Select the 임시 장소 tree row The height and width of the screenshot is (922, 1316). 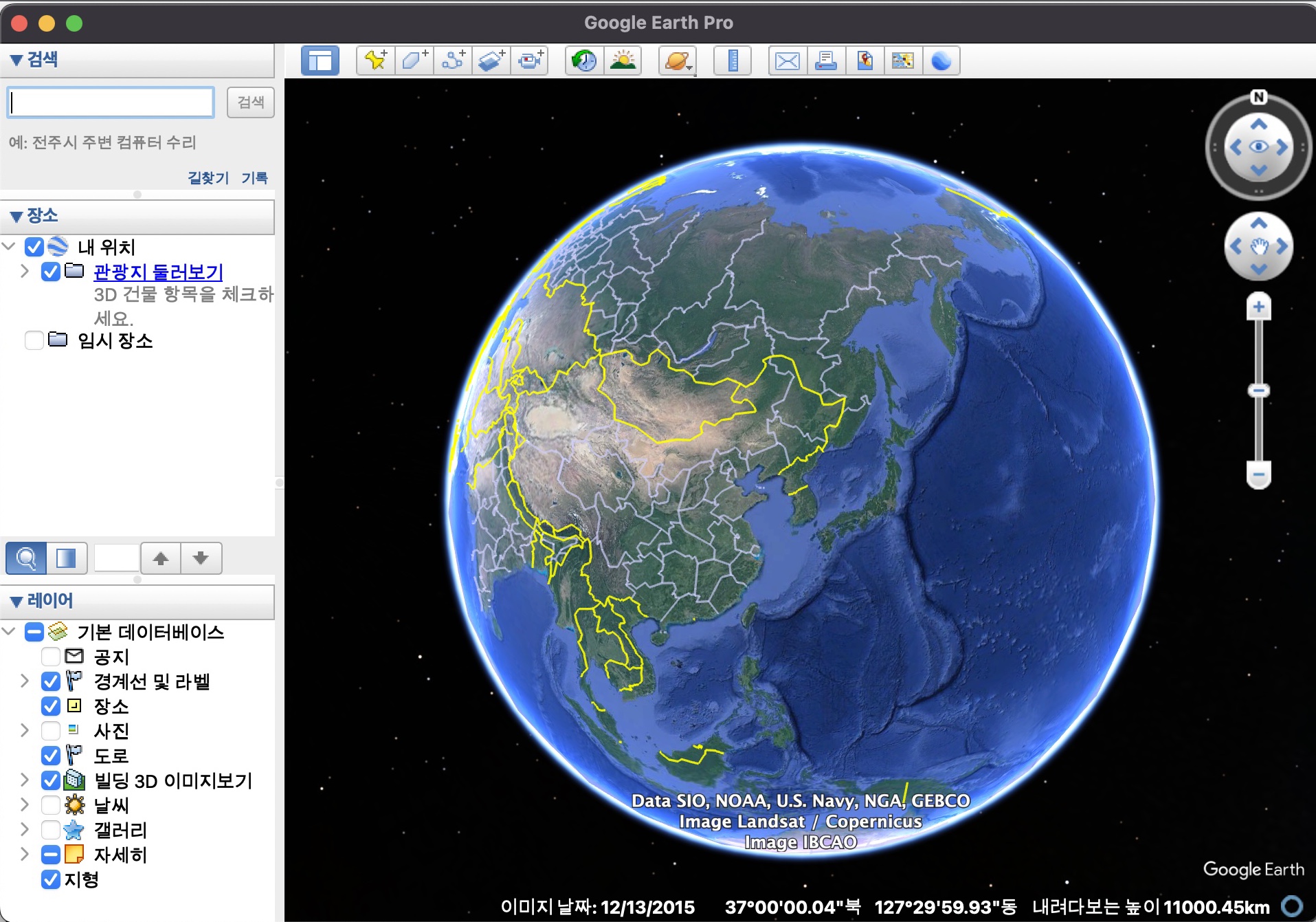click(115, 340)
